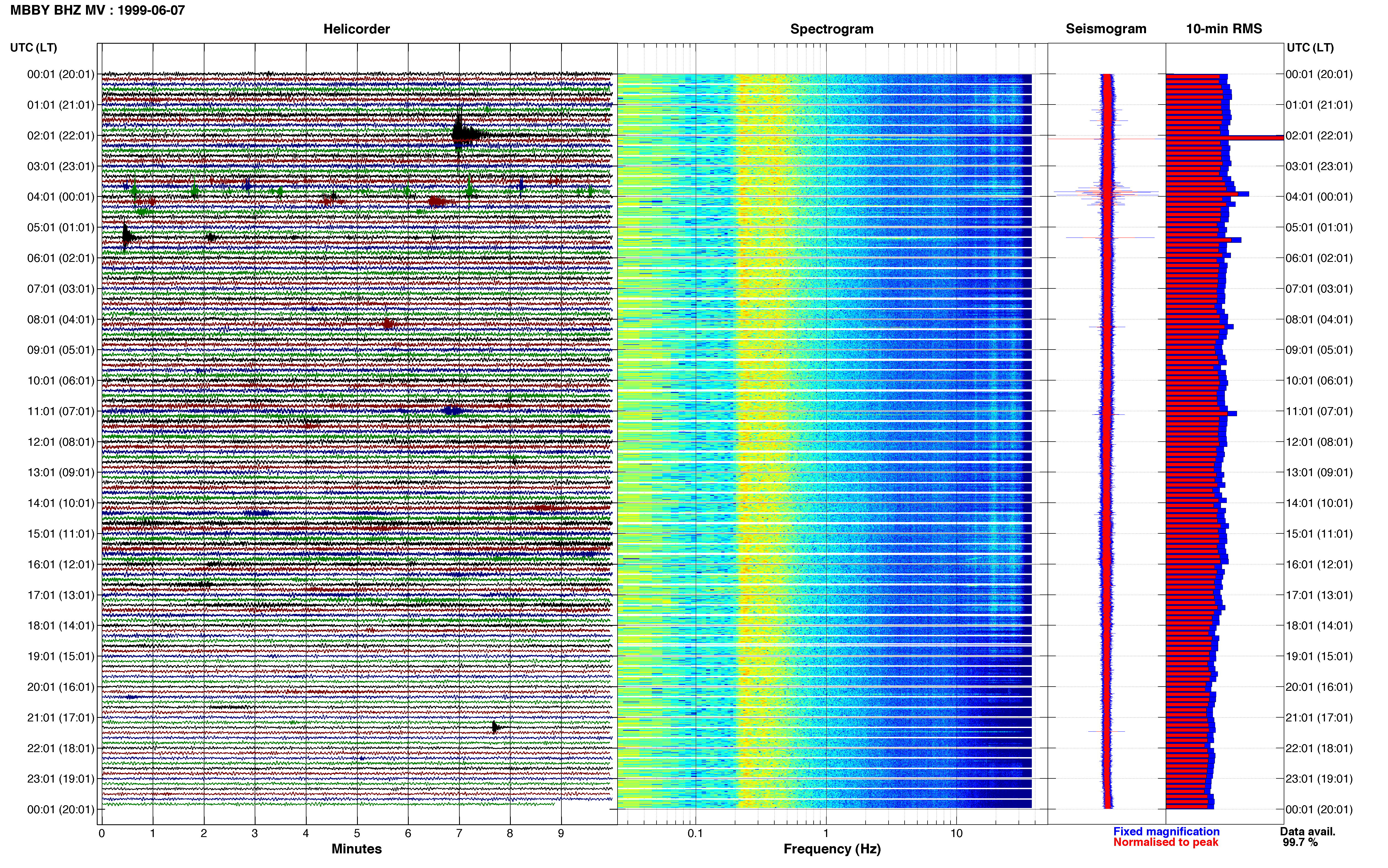1388x868 pixels.
Task: Click the '0' tick on Minutes axis
Action: pyautogui.click(x=101, y=833)
